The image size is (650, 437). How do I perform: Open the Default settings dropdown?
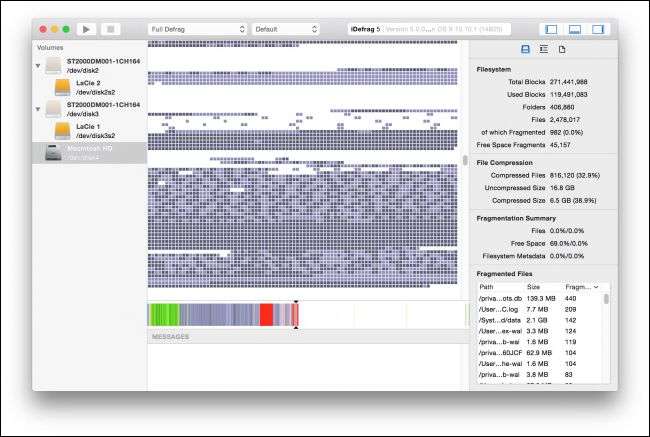(x=285, y=30)
